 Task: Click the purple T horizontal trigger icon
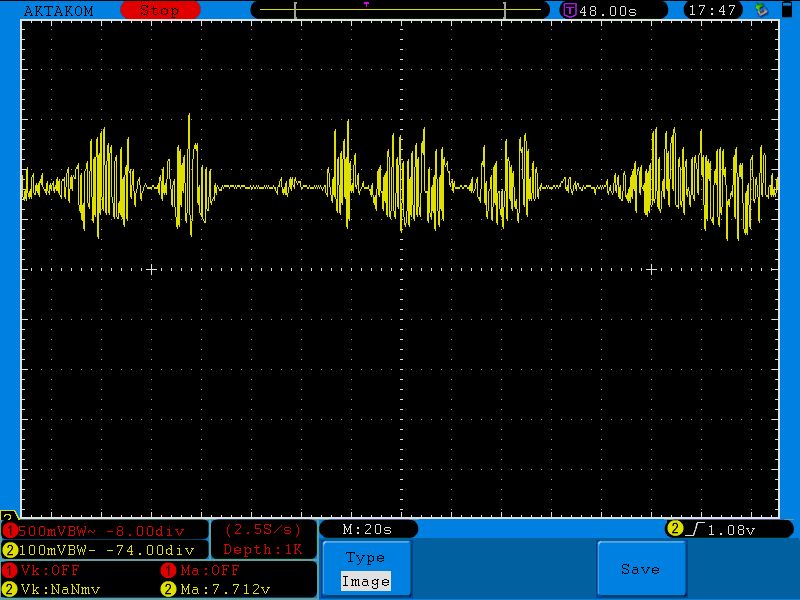point(569,10)
